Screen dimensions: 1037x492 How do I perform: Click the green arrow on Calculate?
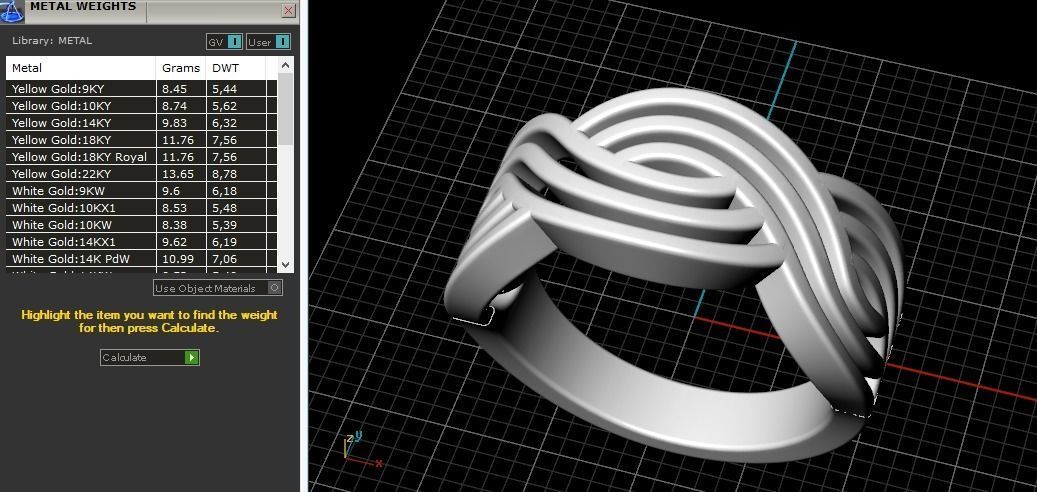[x=191, y=357]
